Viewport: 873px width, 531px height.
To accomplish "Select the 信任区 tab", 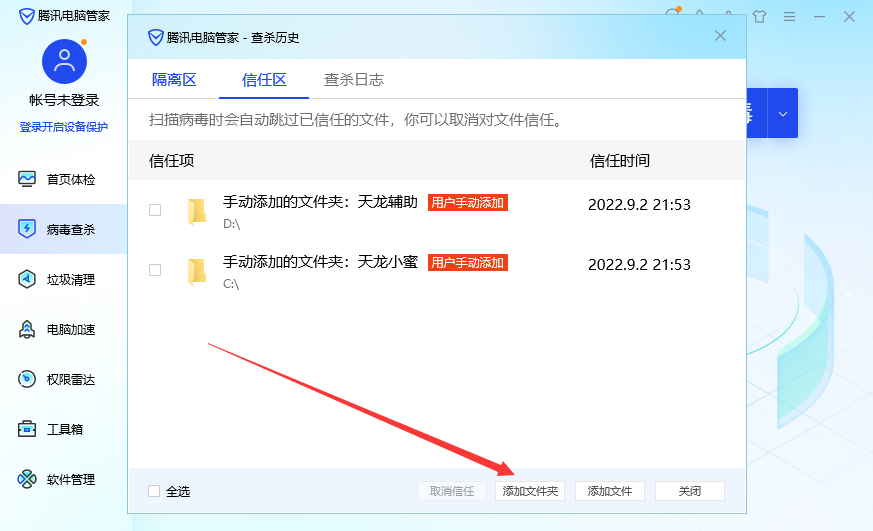I will click(x=264, y=80).
